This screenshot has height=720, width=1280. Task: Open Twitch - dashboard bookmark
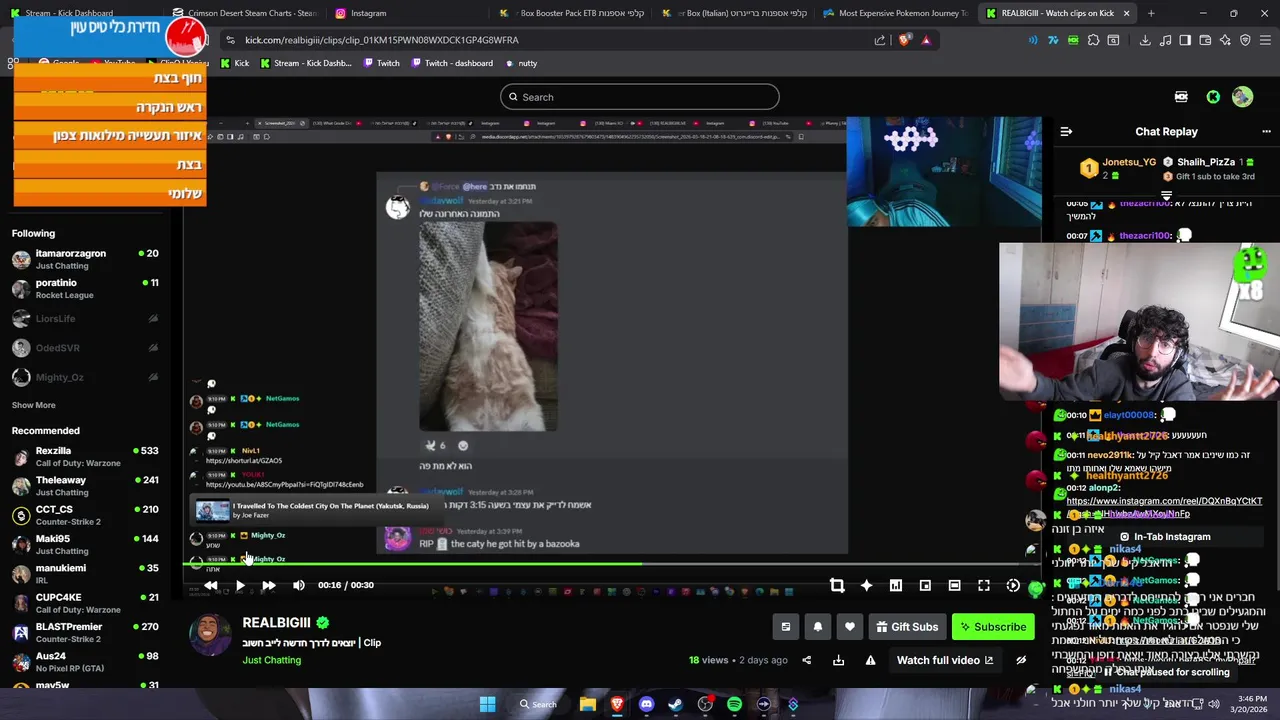click(450, 63)
